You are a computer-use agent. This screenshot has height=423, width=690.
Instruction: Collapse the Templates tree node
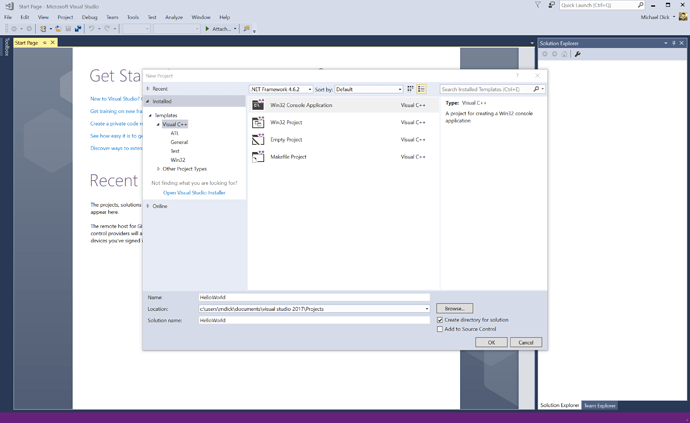pyautogui.click(x=150, y=115)
